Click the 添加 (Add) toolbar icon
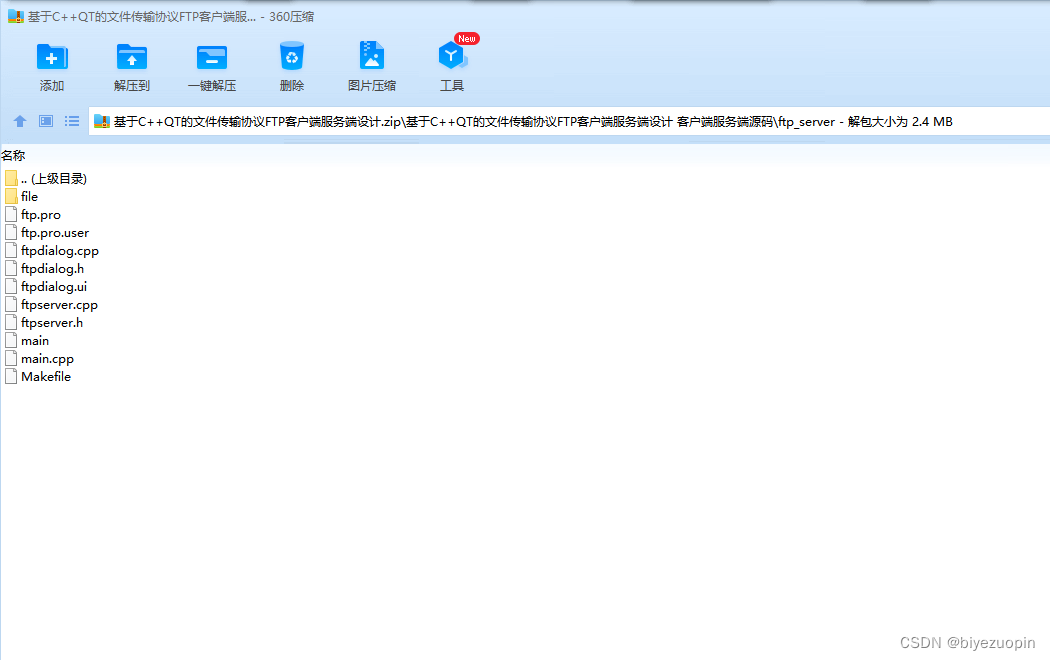Image resolution: width=1050 pixels, height=660 pixels. tap(51, 60)
